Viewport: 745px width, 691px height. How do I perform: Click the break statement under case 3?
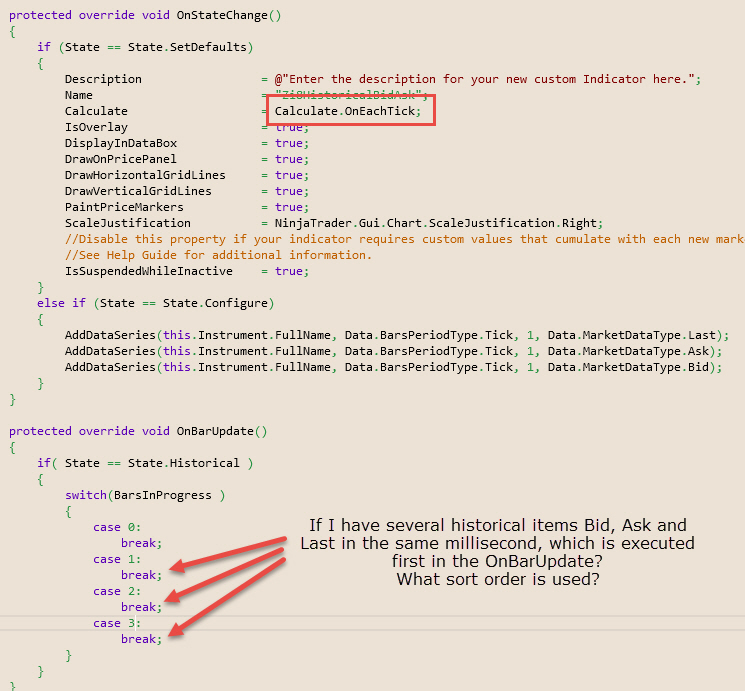pos(142,639)
